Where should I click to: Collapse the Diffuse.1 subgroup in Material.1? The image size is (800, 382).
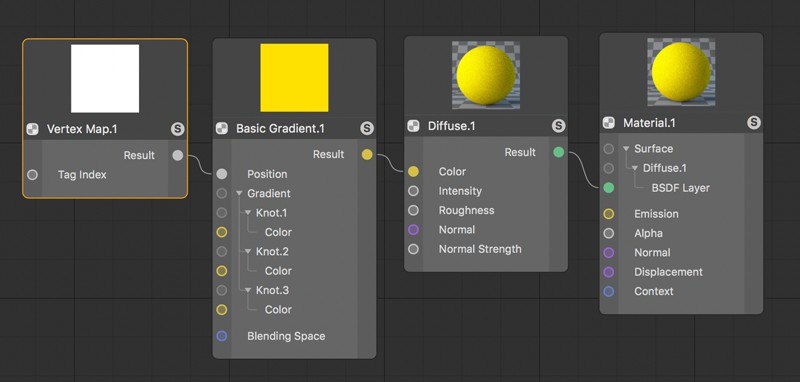click(x=635, y=168)
